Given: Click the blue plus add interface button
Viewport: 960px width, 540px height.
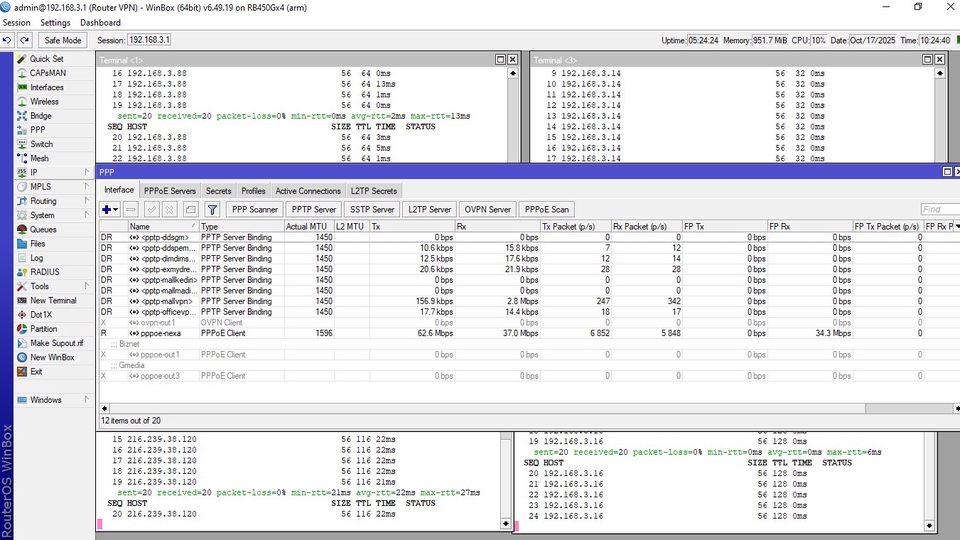Looking at the screenshot, I should click(x=106, y=210).
